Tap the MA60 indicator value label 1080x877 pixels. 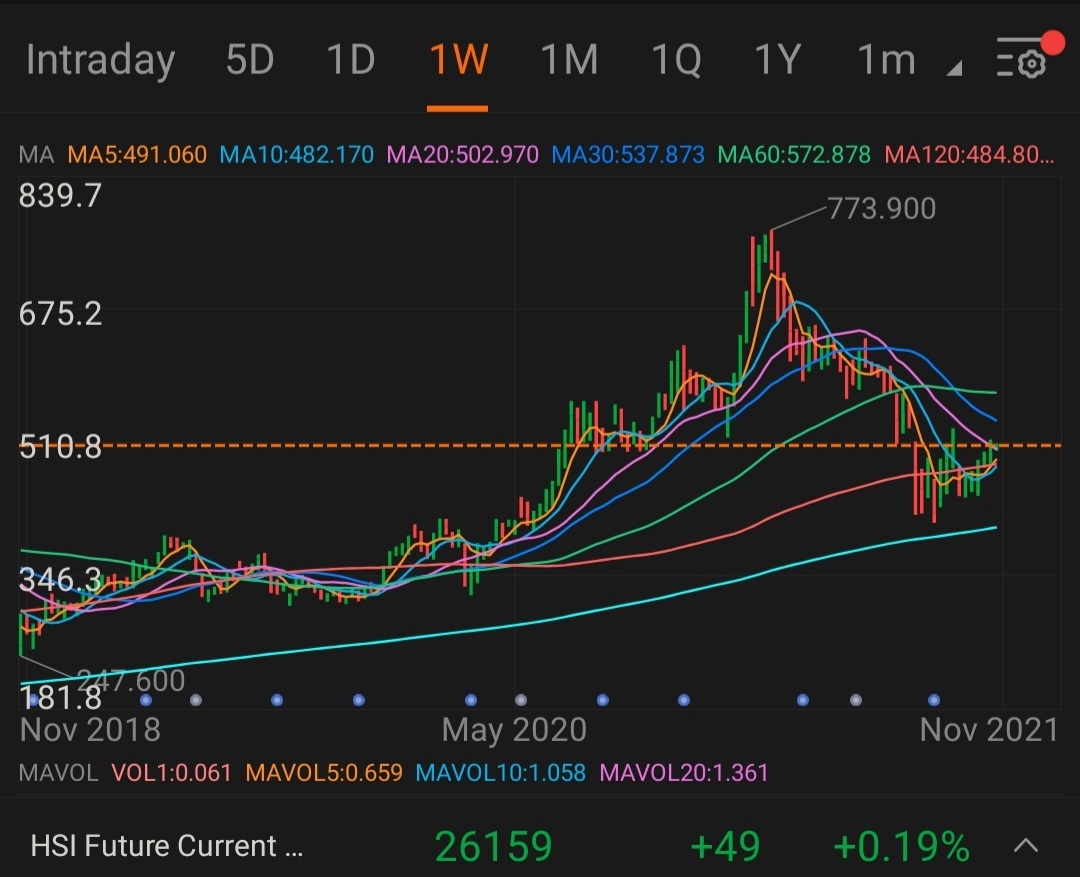pyautogui.click(x=795, y=155)
